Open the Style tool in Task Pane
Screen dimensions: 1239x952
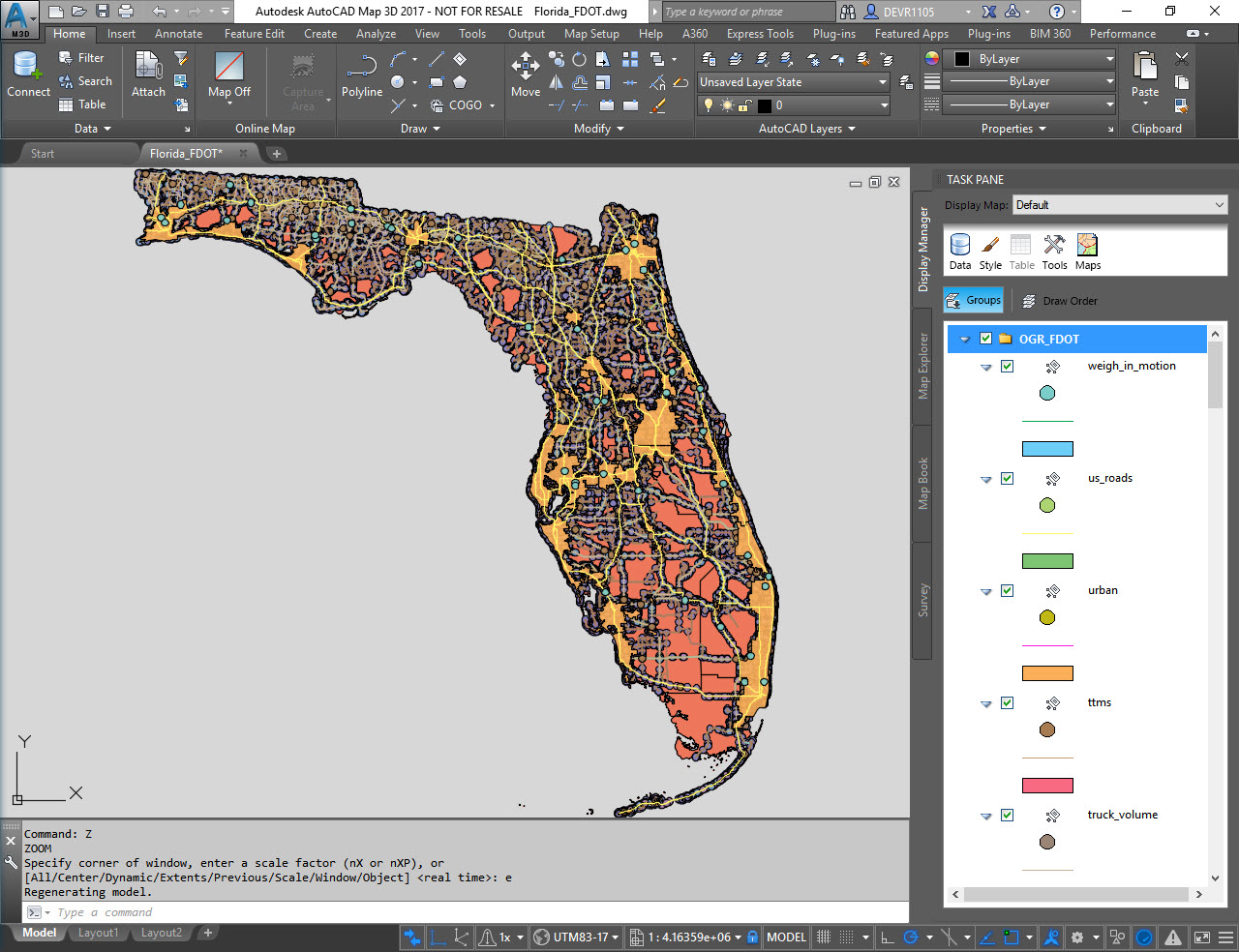pos(990,252)
